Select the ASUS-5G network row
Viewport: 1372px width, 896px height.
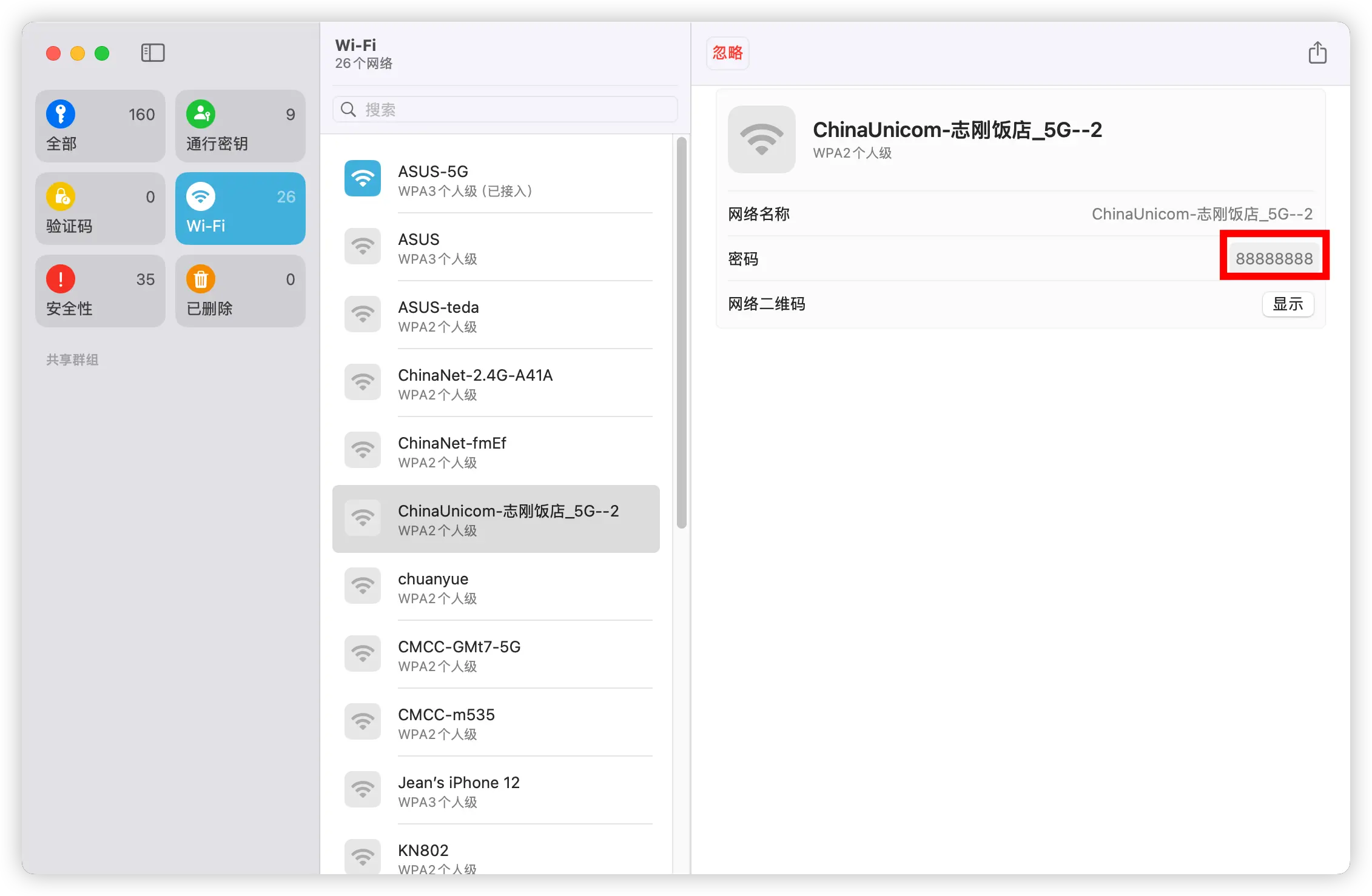496,179
